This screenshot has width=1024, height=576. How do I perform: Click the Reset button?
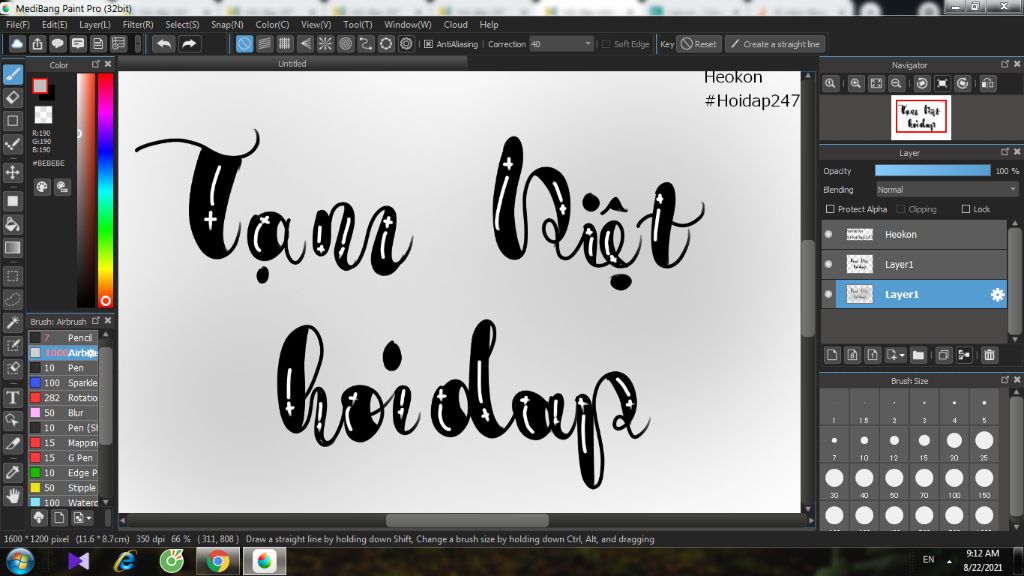coord(699,44)
